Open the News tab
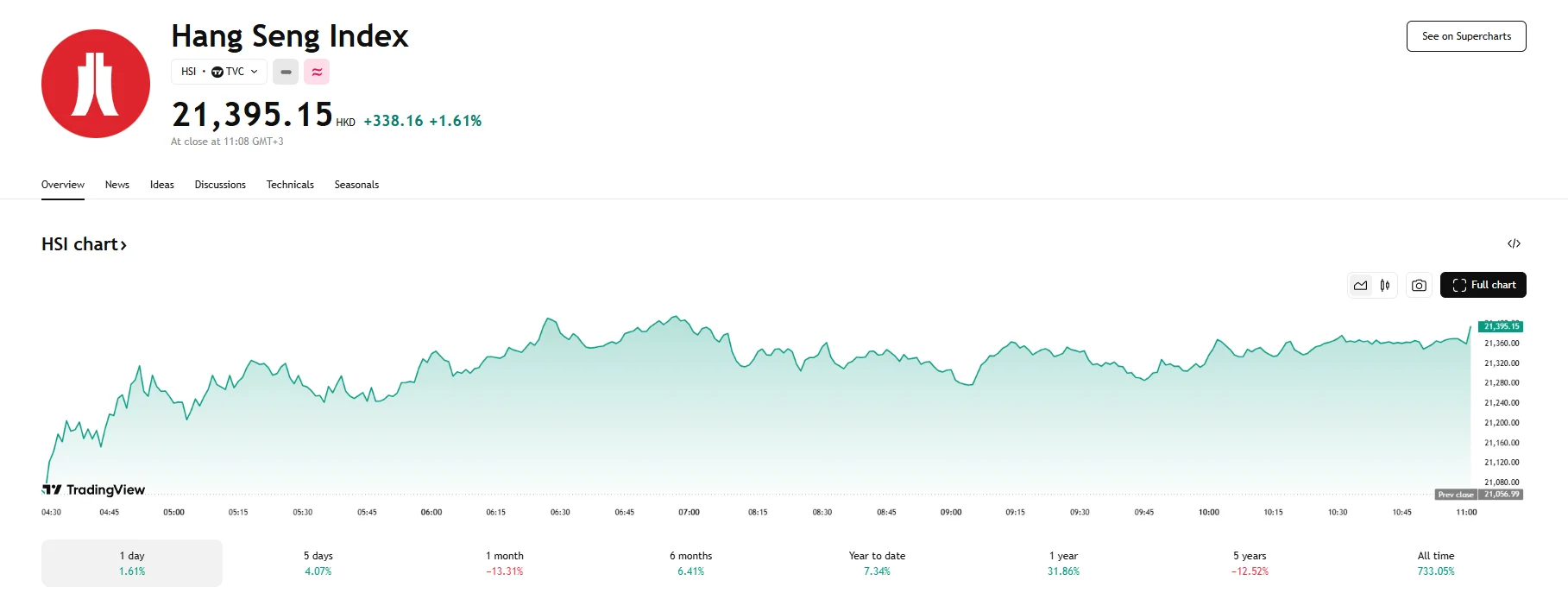 pos(117,185)
